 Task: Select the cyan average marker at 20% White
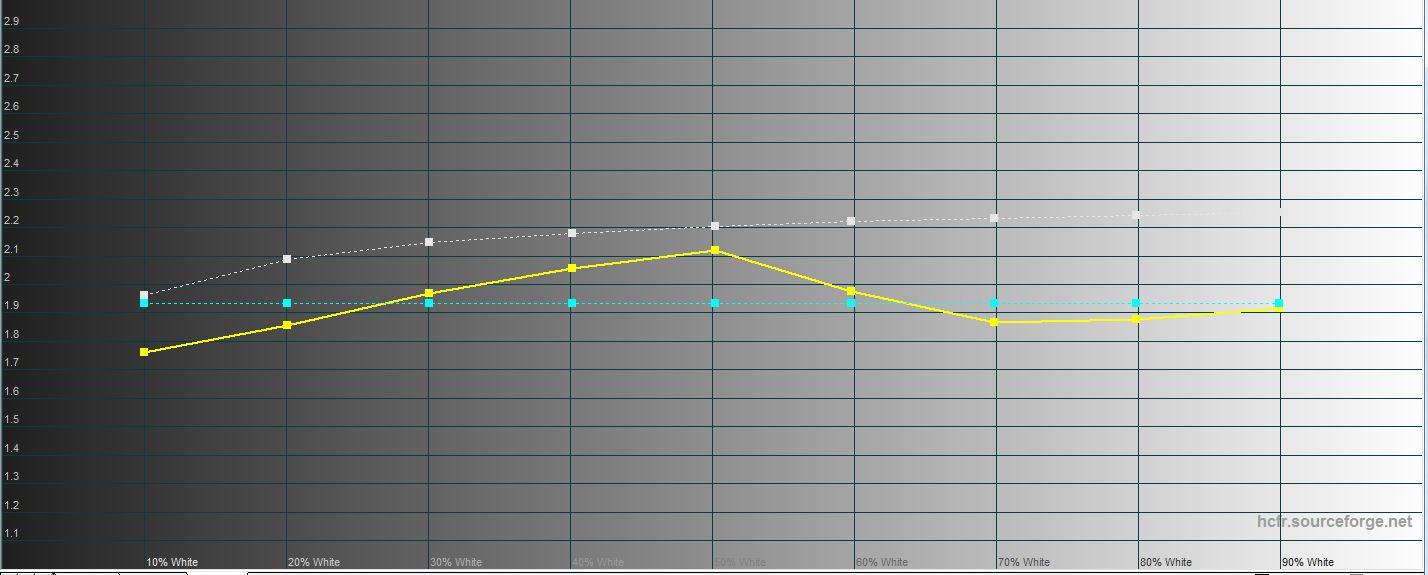(287, 303)
